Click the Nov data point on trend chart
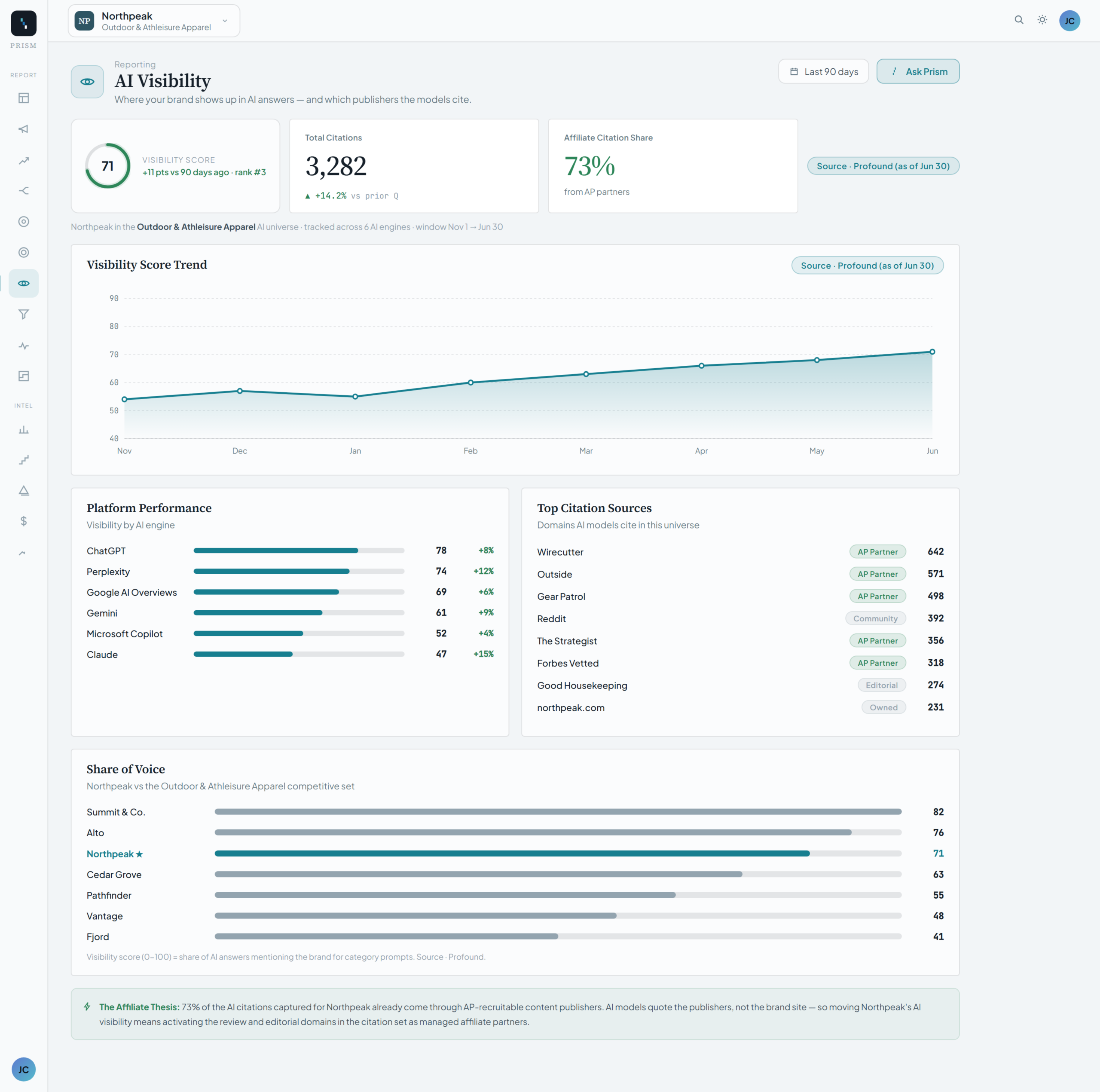The height and width of the screenshot is (1092, 1100). (x=125, y=399)
